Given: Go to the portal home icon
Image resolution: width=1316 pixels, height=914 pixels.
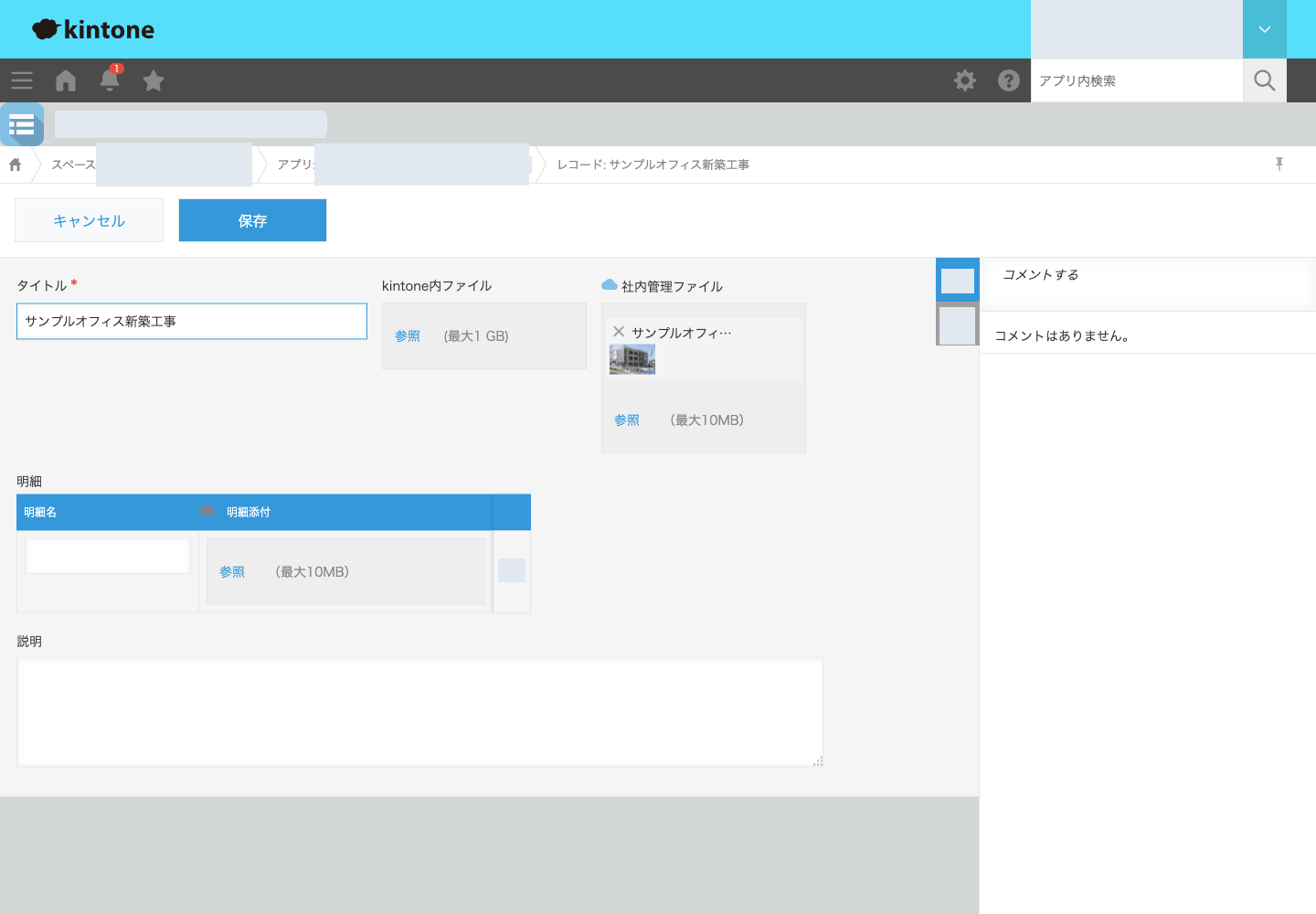Looking at the screenshot, I should pyautogui.click(x=66, y=80).
